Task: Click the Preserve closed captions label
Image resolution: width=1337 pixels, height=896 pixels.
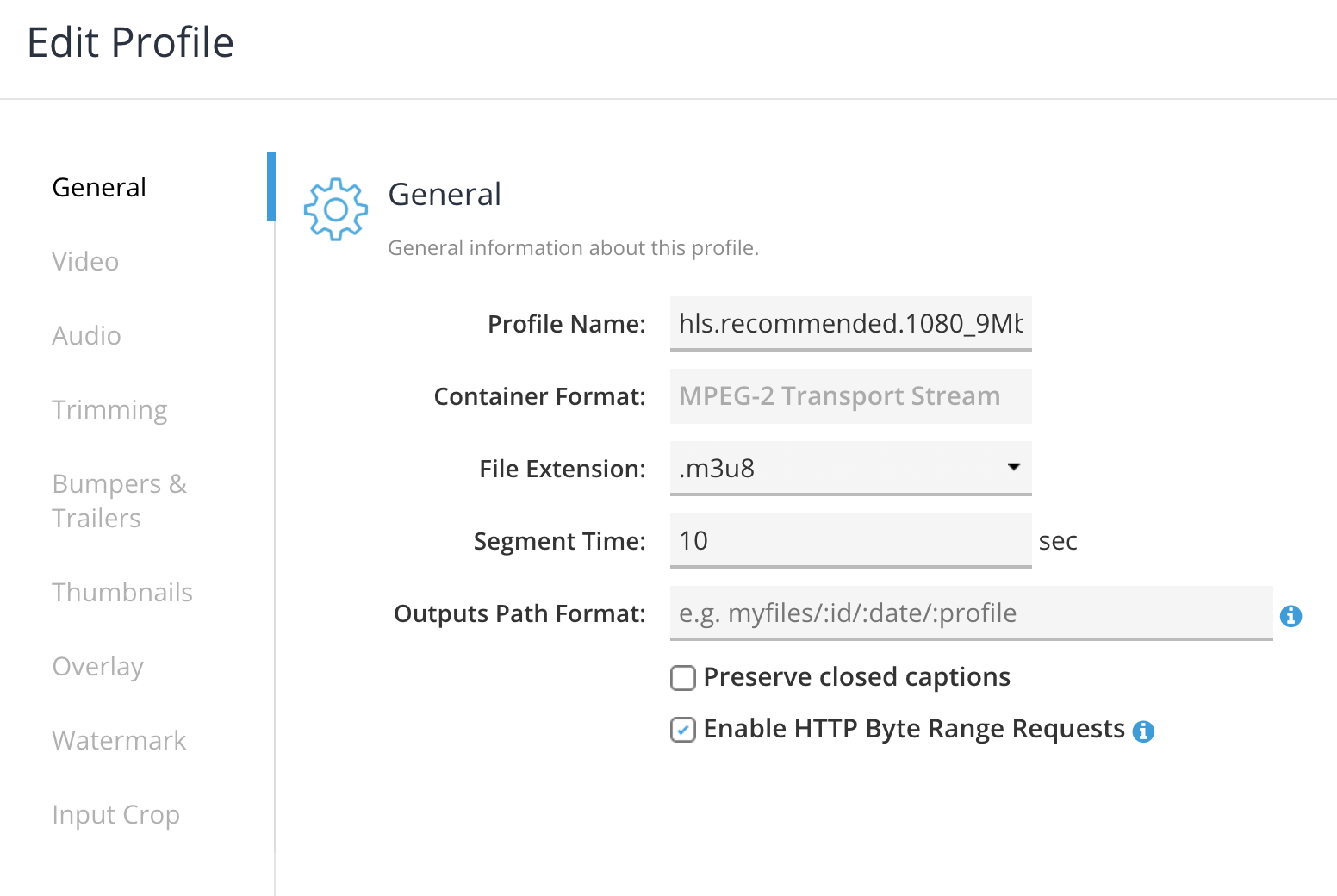Action: [856, 677]
